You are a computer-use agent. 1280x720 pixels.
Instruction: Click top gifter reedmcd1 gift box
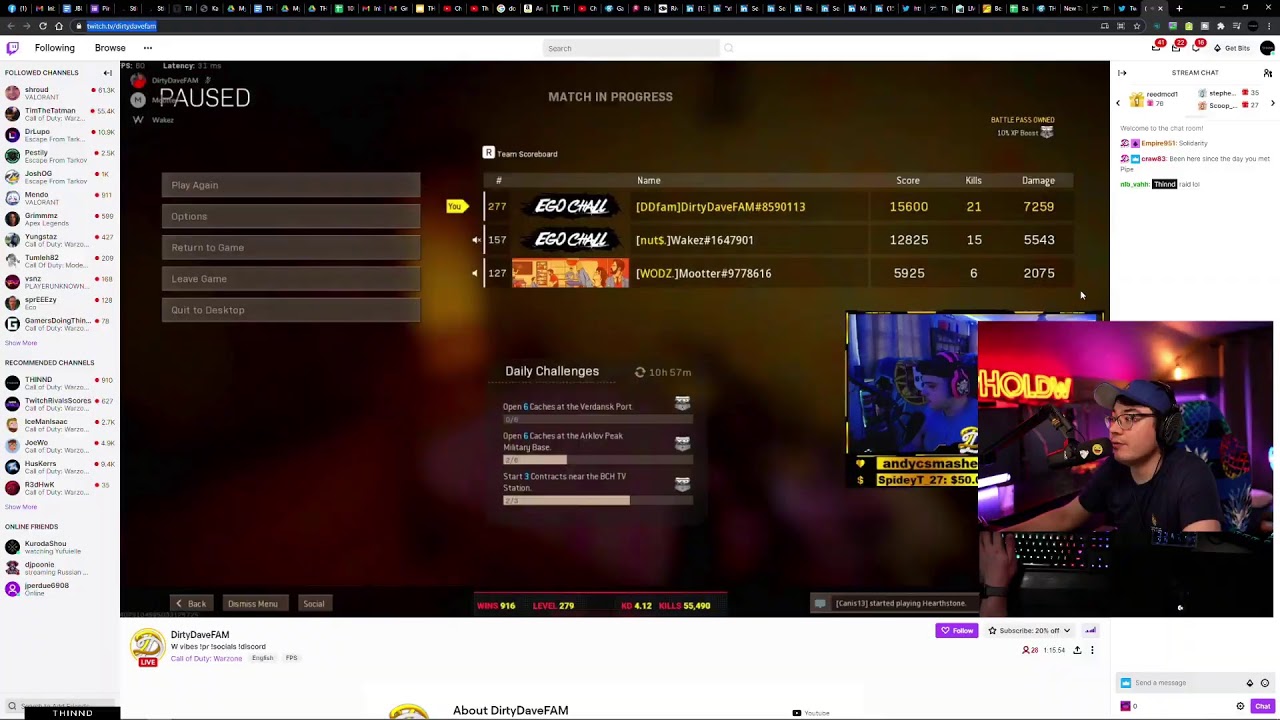point(1137,99)
